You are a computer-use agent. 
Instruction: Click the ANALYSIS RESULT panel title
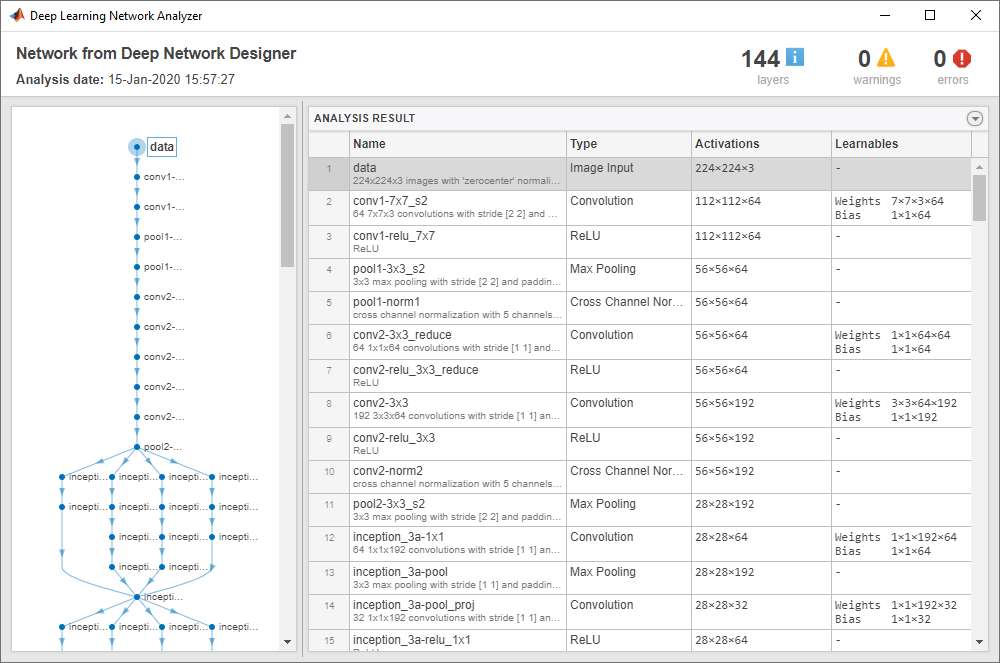pos(364,119)
